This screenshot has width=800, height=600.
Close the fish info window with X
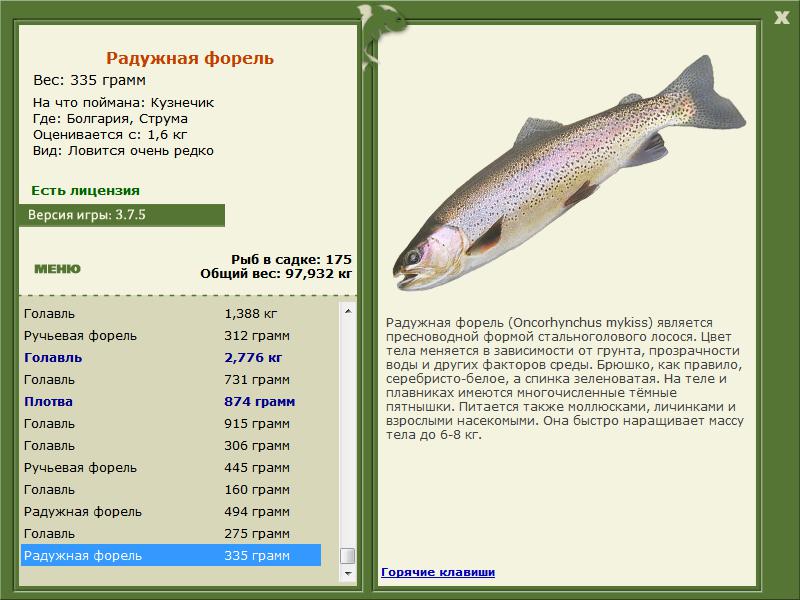[x=781, y=18]
